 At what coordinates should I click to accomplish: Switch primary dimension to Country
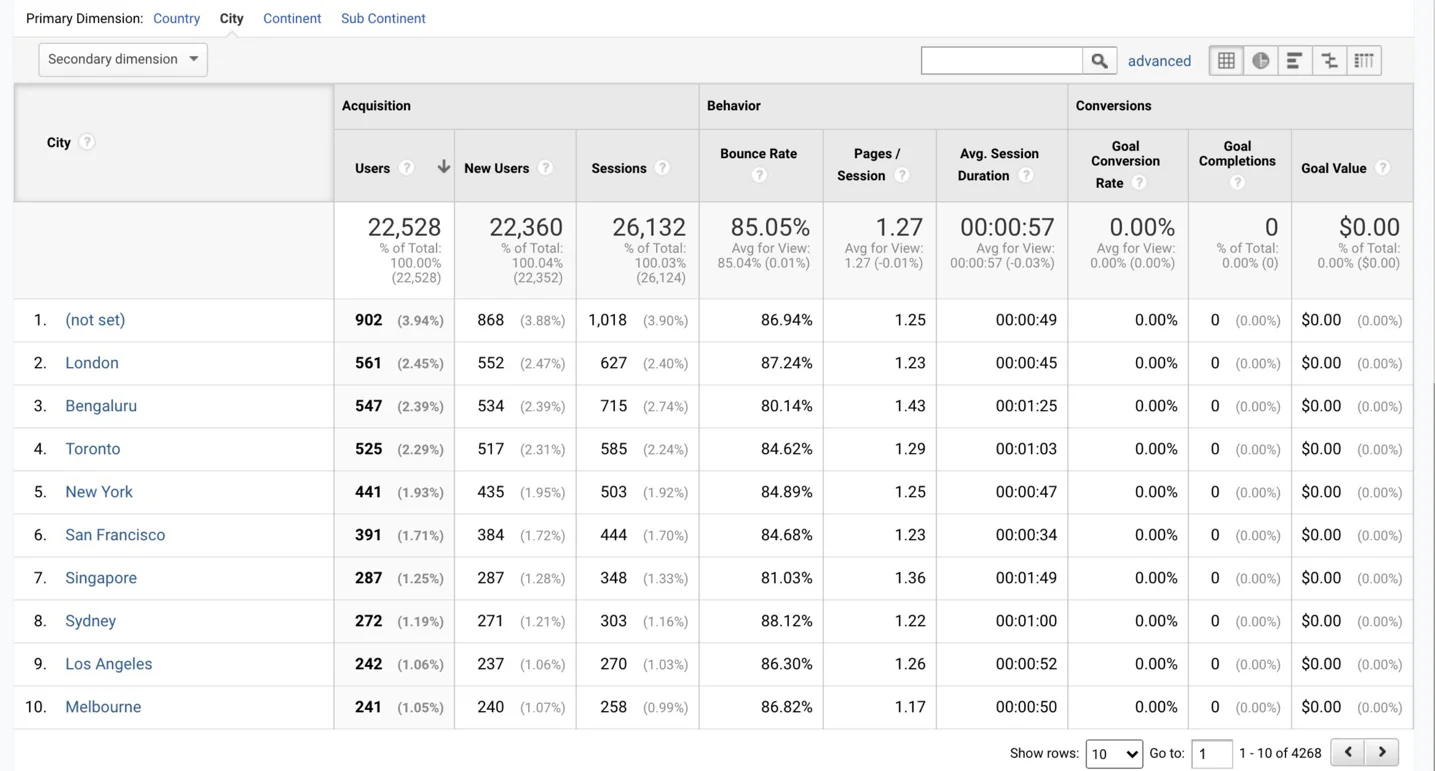[176, 18]
